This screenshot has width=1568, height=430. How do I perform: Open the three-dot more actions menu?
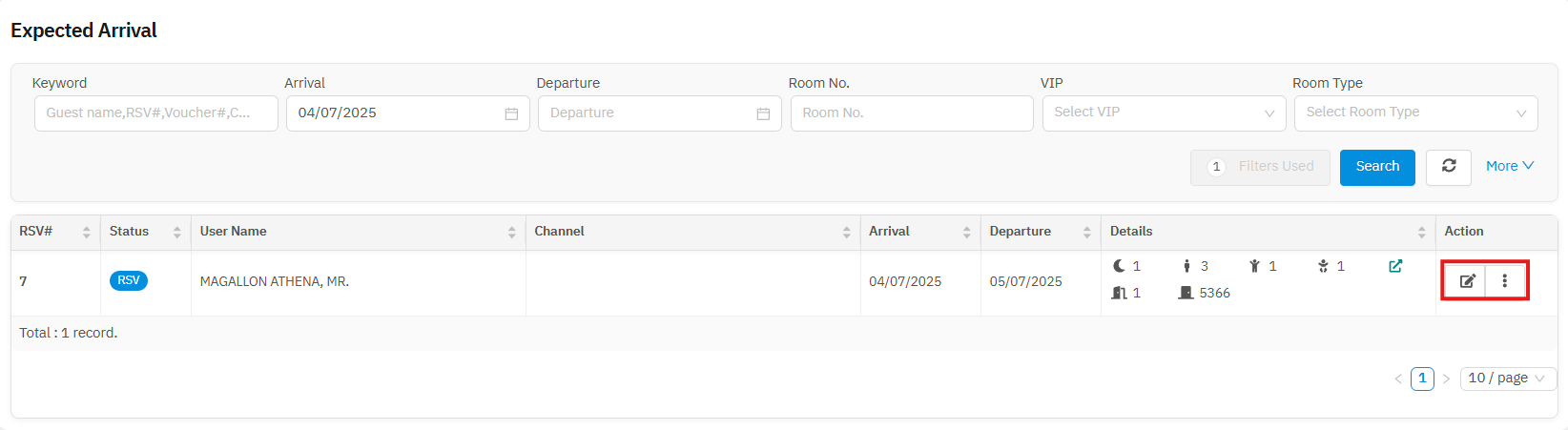pos(1505,281)
